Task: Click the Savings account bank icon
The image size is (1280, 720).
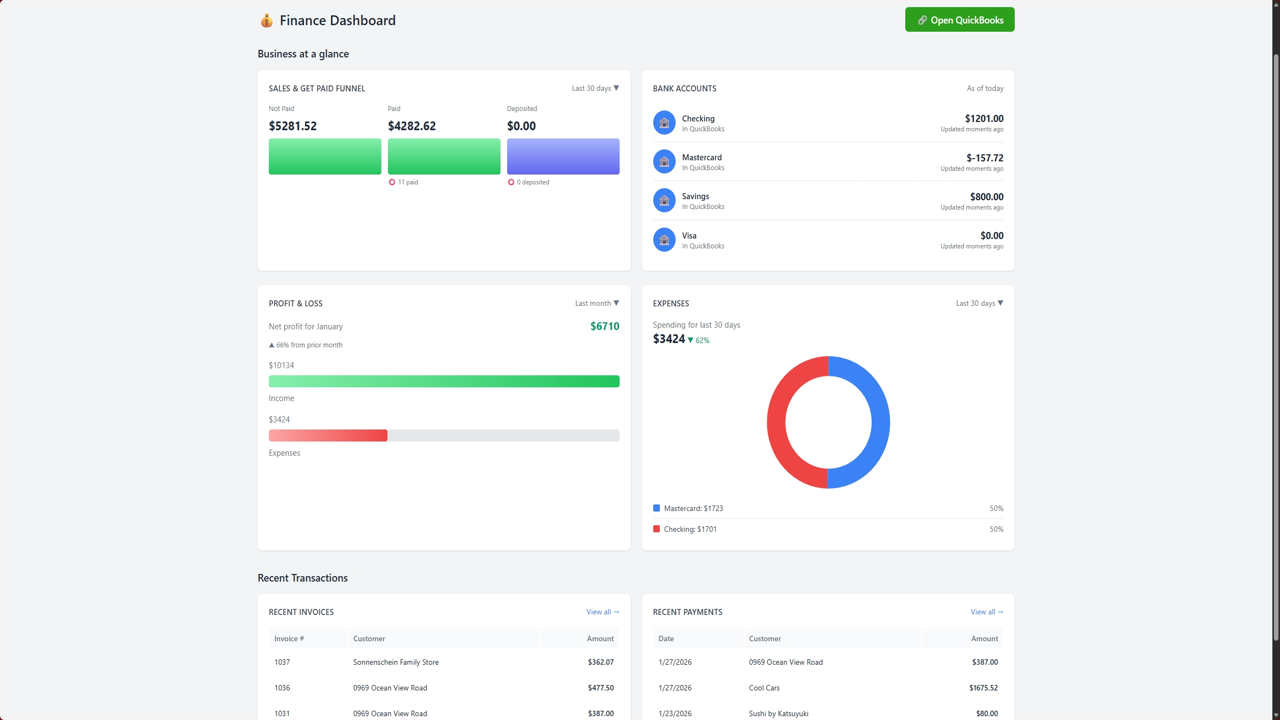Action: click(x=664, y=200)
